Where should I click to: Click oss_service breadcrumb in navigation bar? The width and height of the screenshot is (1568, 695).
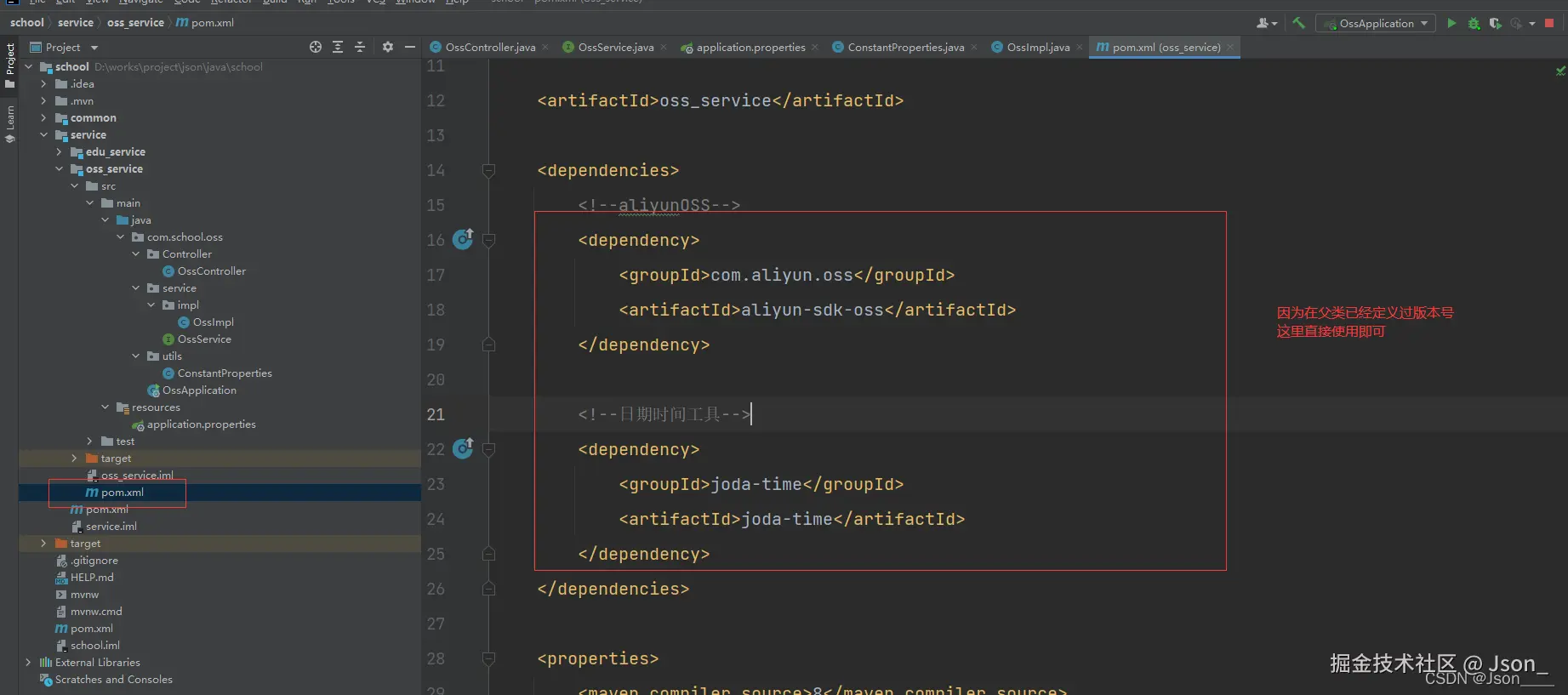[135, 23]
